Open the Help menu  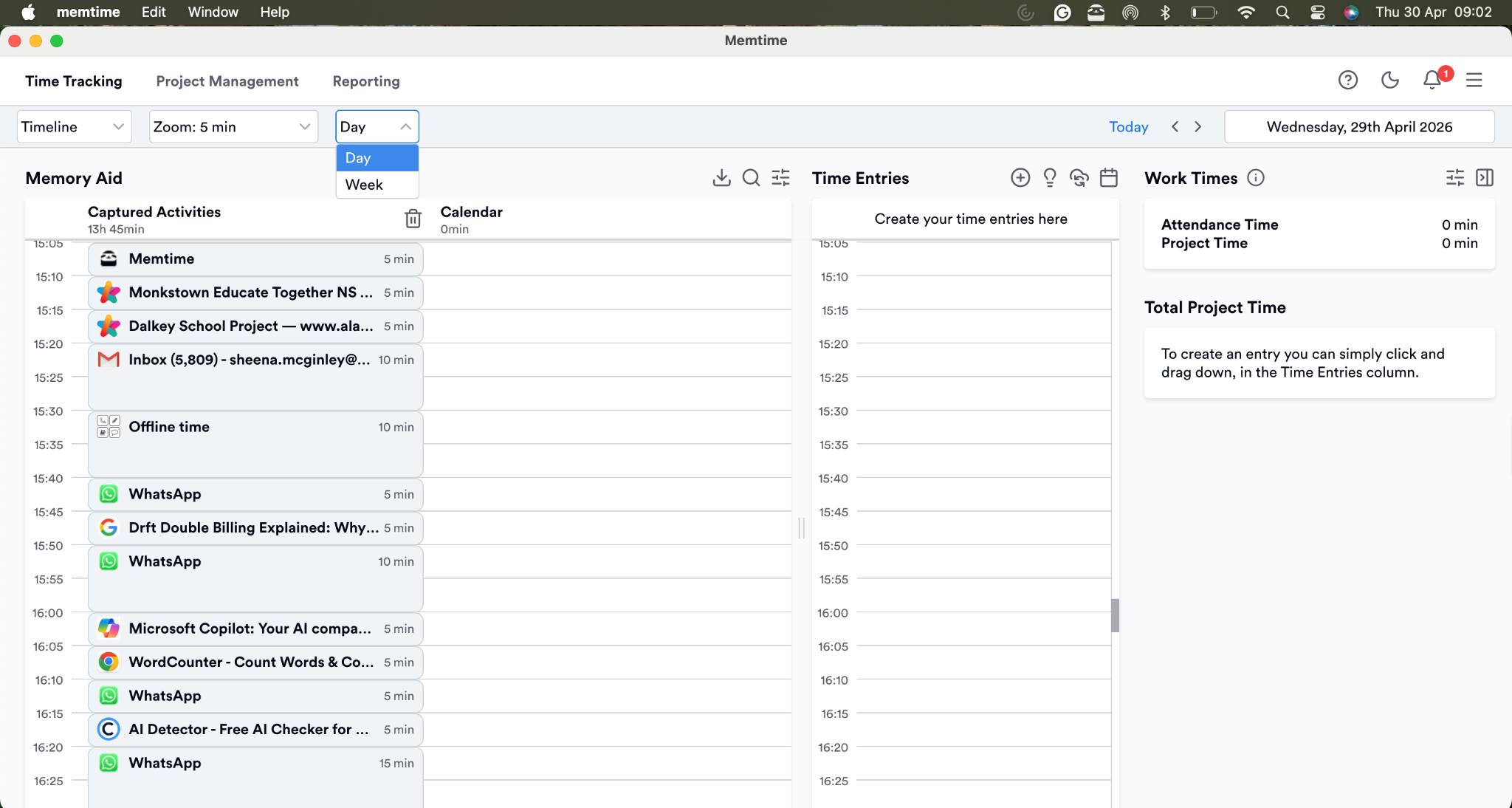[275, 13]
